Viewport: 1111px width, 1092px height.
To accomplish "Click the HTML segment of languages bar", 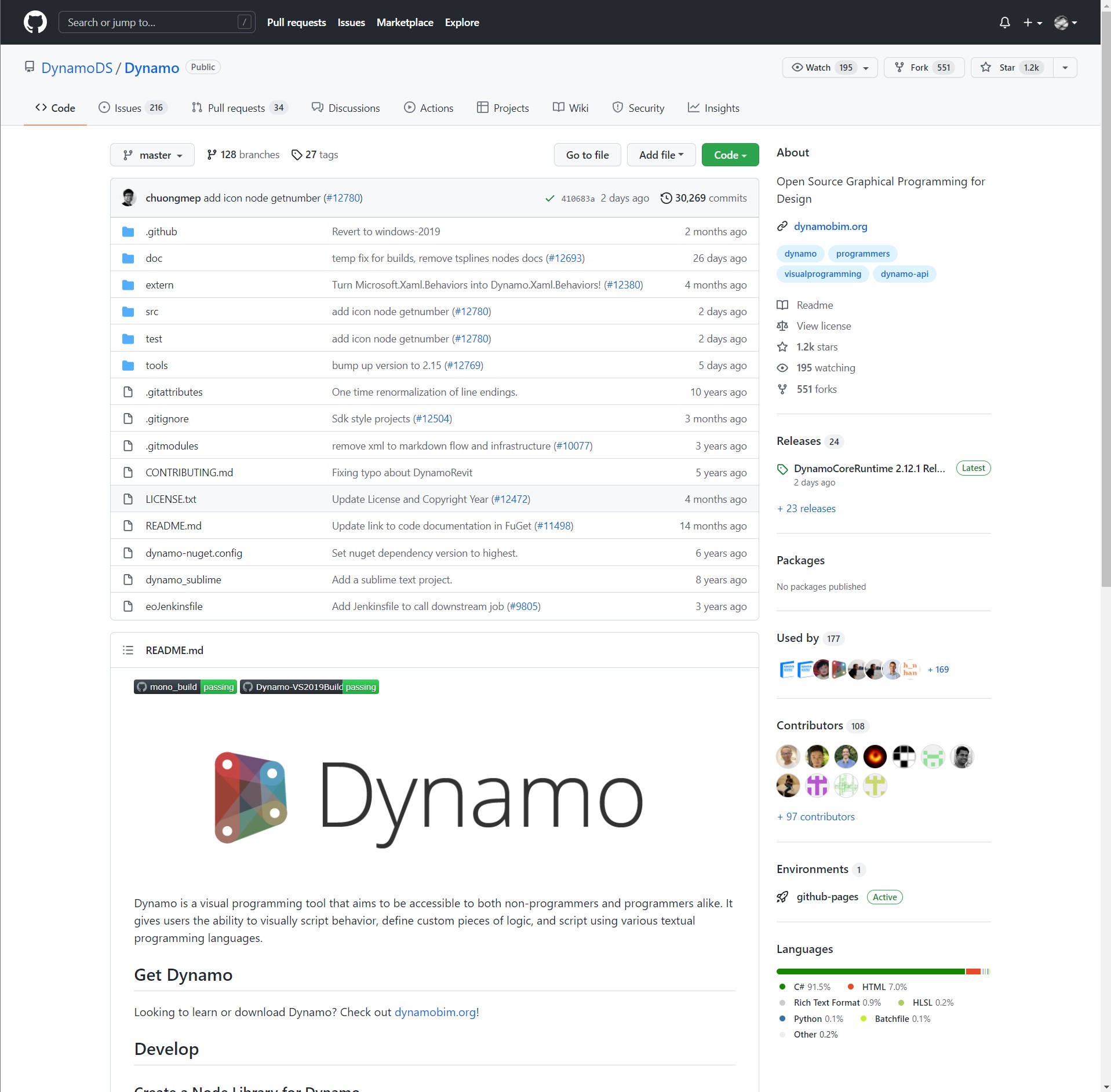I will (973, 972).
